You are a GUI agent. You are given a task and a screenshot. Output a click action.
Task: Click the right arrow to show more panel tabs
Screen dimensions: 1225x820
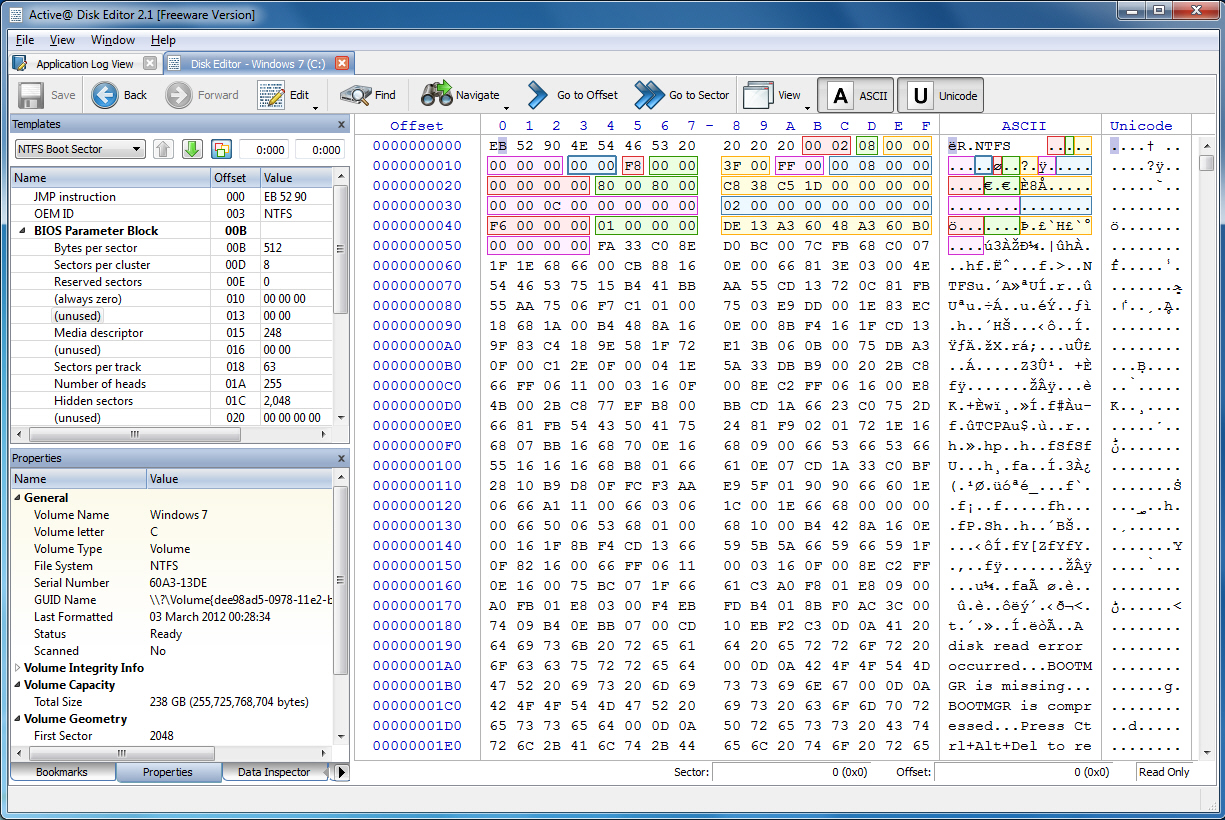pyautogui.click(x=341, y=772)
